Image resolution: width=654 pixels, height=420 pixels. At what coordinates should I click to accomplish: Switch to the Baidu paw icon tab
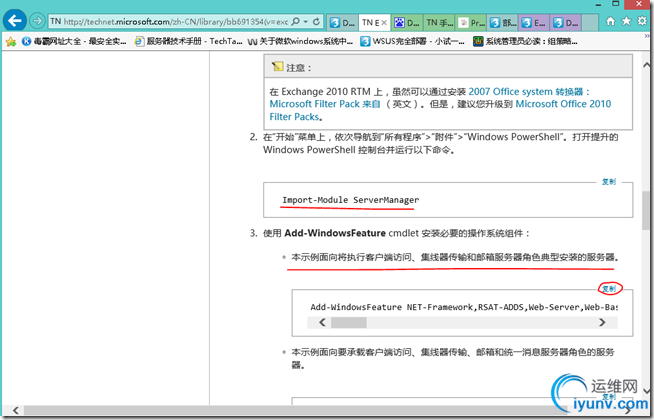coord(407,23)
